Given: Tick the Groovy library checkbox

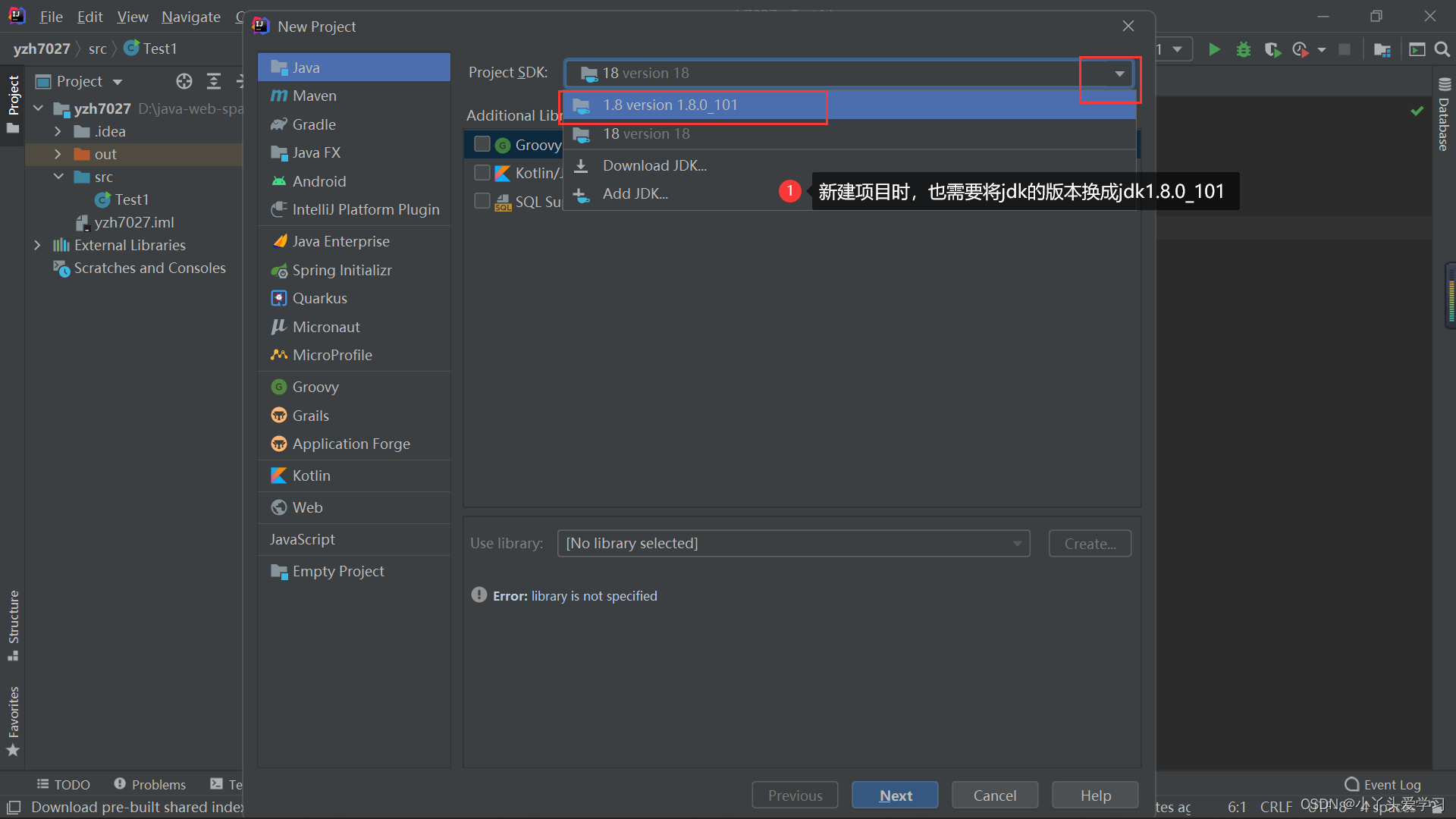Looking at the screenshot, I should (482, 144).
